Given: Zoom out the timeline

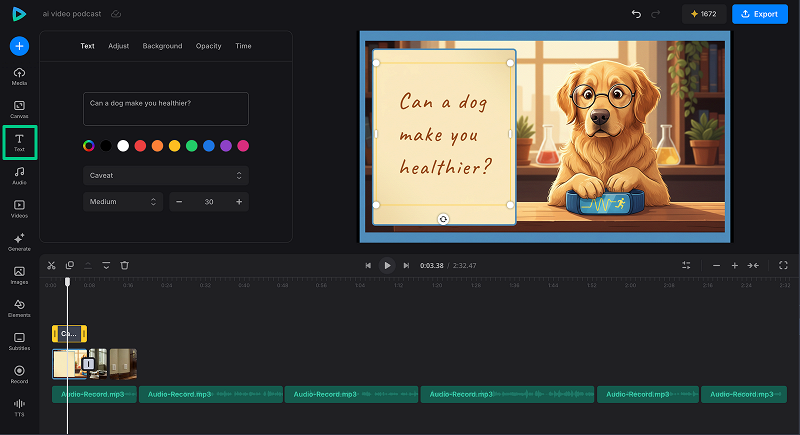Looking at the screenshot, I should pos(716,265).
